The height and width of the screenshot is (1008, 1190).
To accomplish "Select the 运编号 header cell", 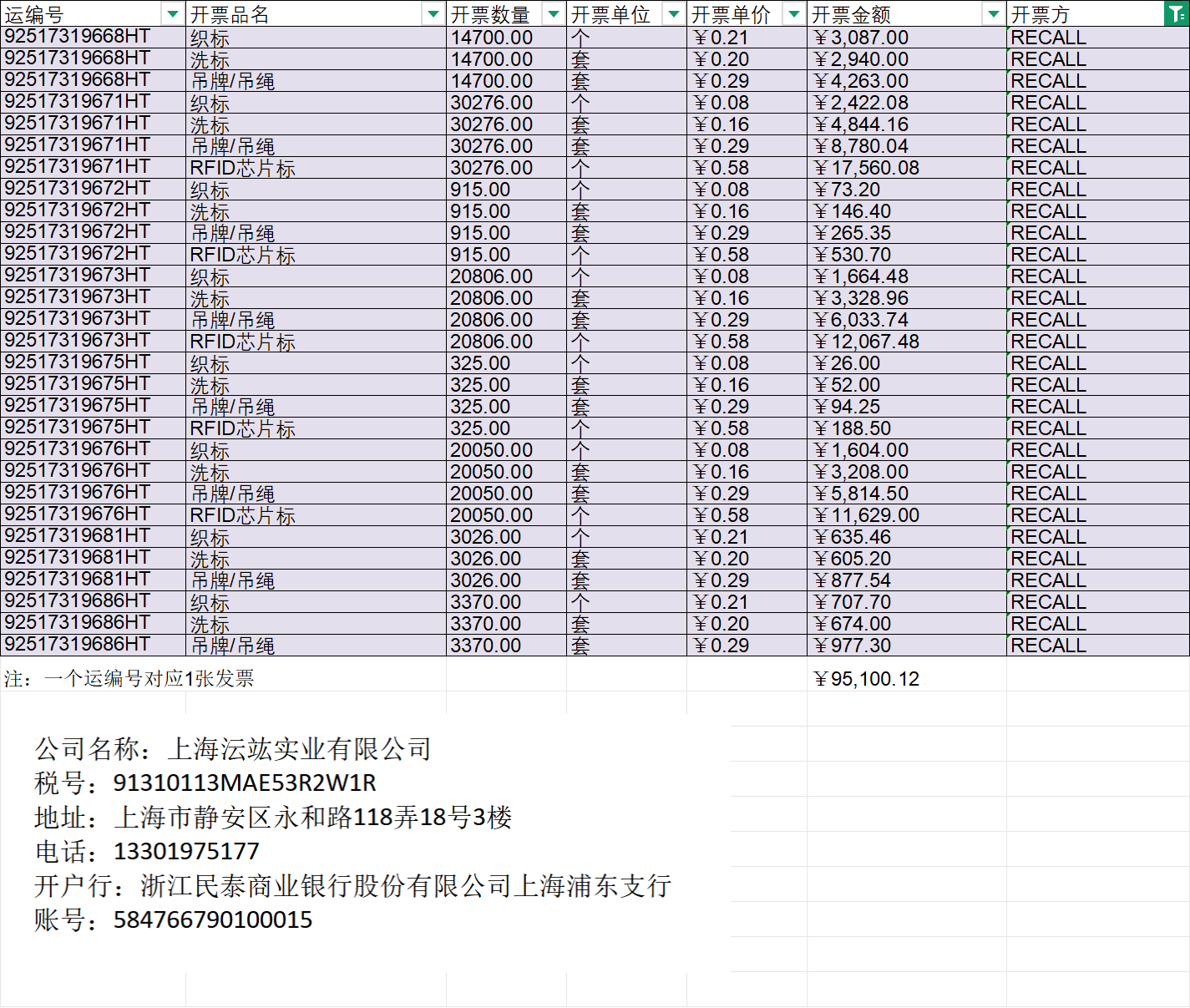I will coord(84,14).
